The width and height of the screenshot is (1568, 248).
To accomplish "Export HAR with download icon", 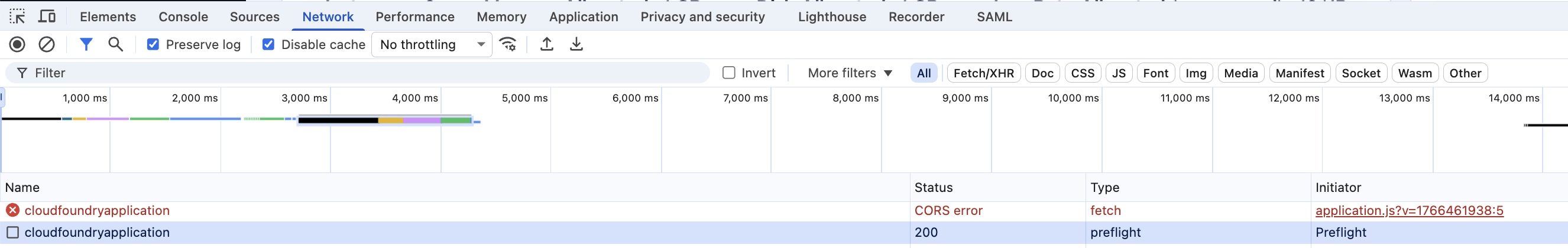I will pos(576,44).
